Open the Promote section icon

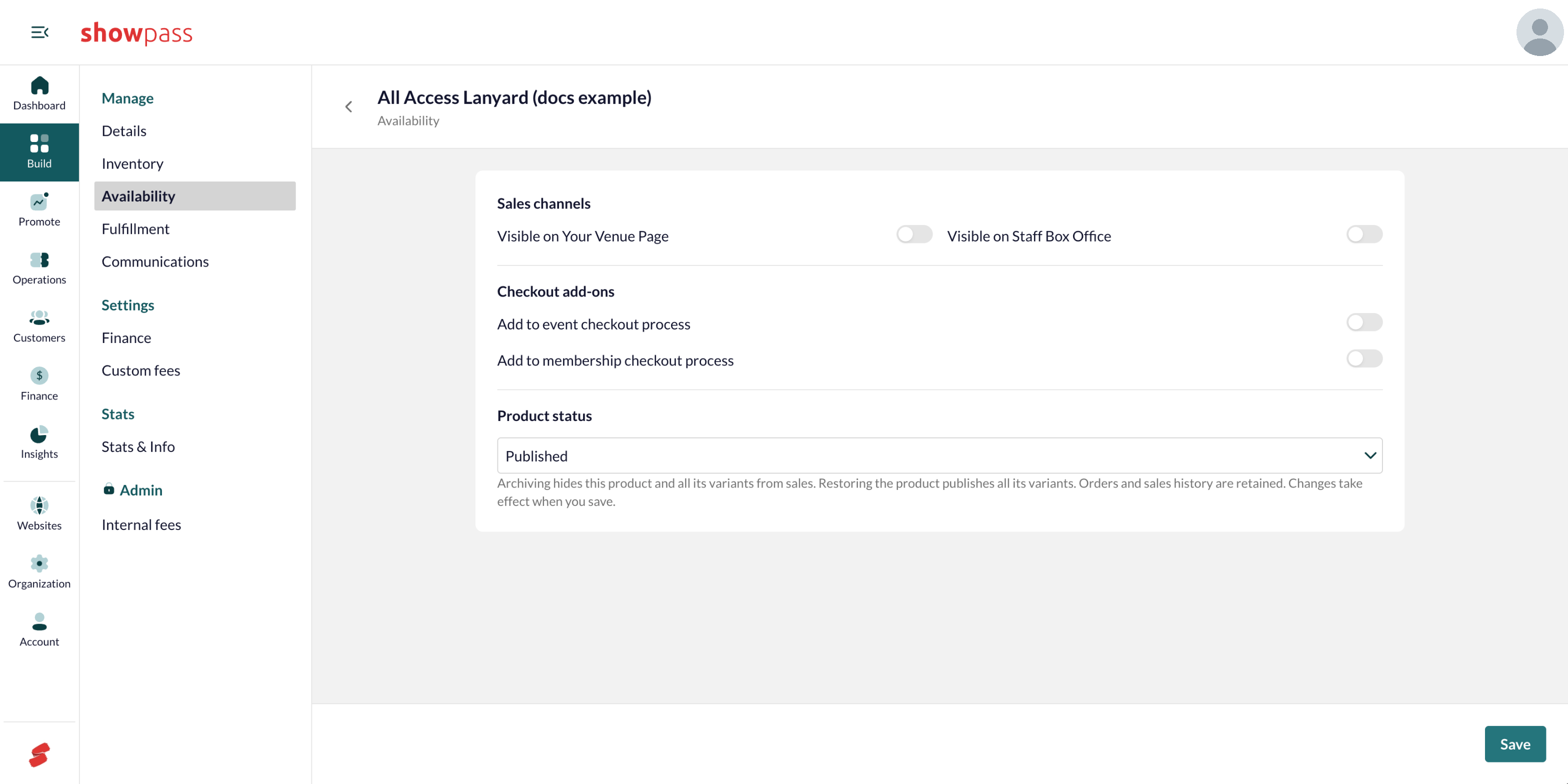click(x=39, y=201)
